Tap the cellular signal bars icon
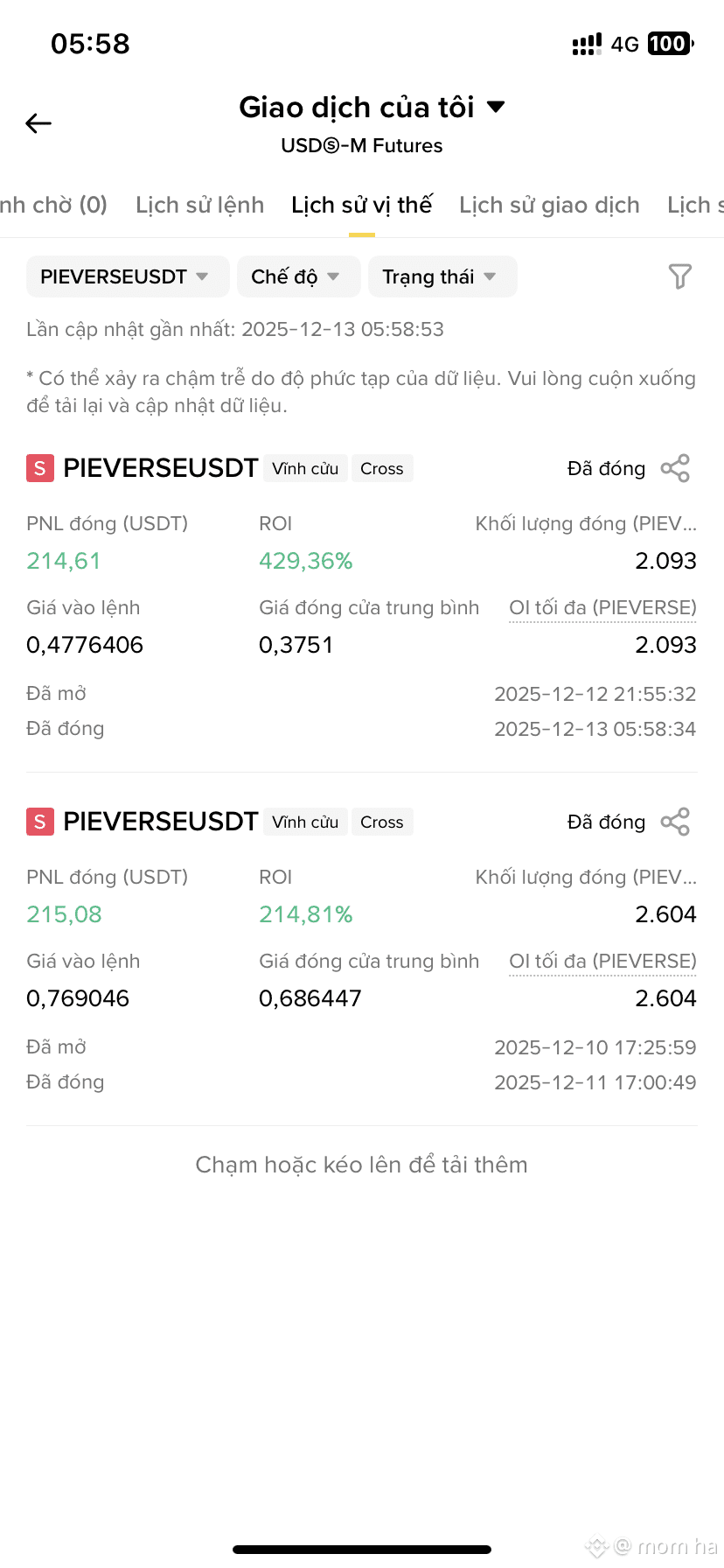This screenshot has width=724, height=1568. pyautogui.click(x=587, y=44)
